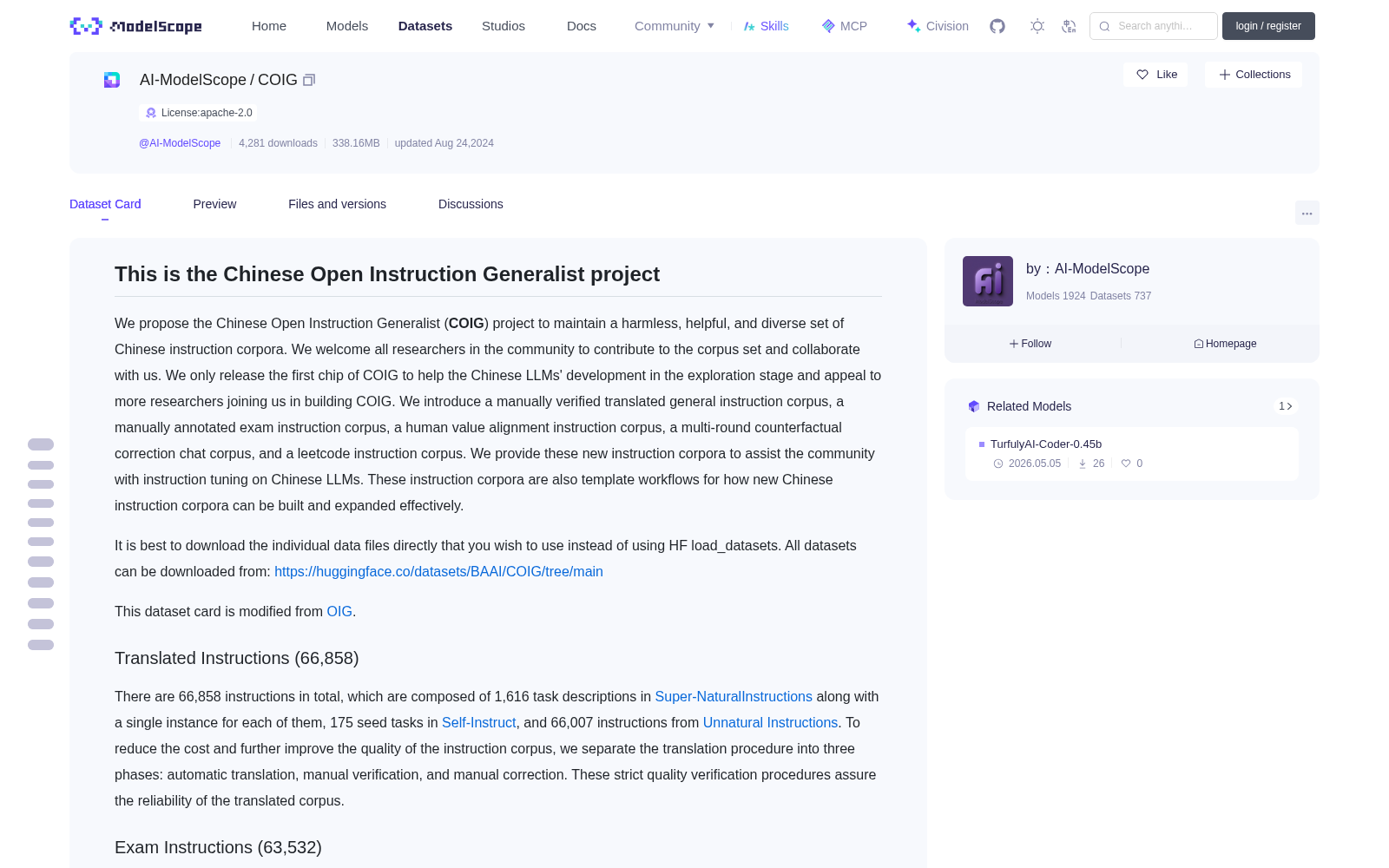
Task: Expand the Community dropdown menu
Action: coord(675,26)
